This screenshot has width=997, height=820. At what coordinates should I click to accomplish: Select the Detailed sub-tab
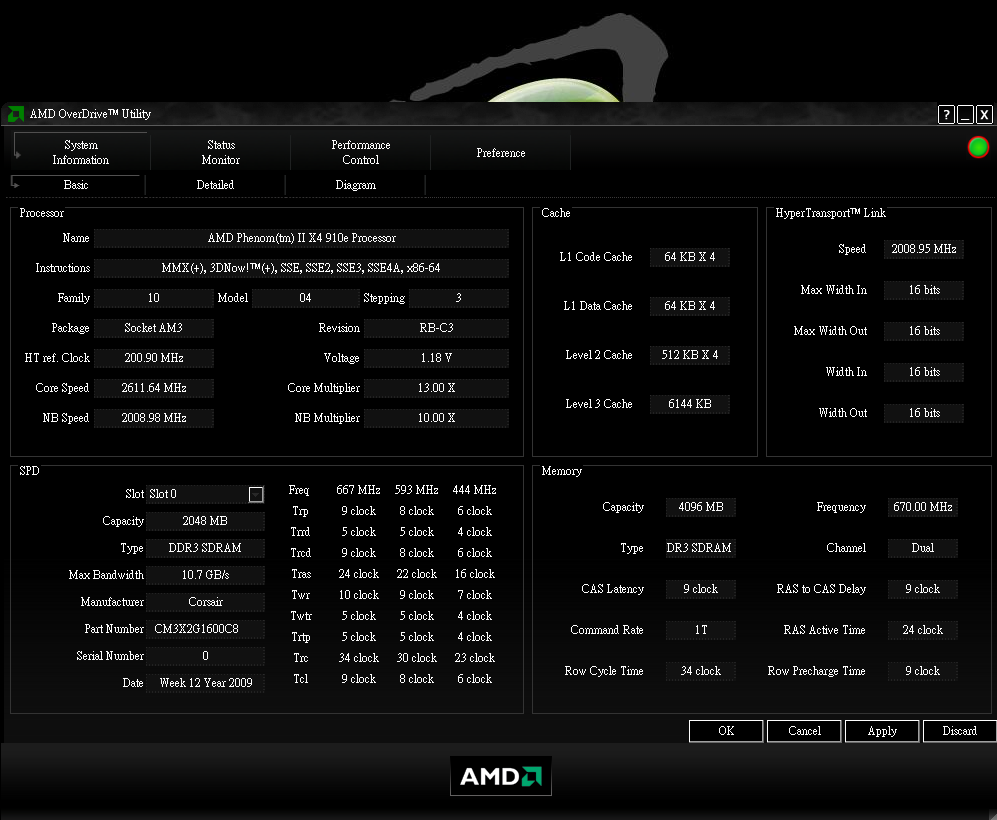click(x=215, y=185)
